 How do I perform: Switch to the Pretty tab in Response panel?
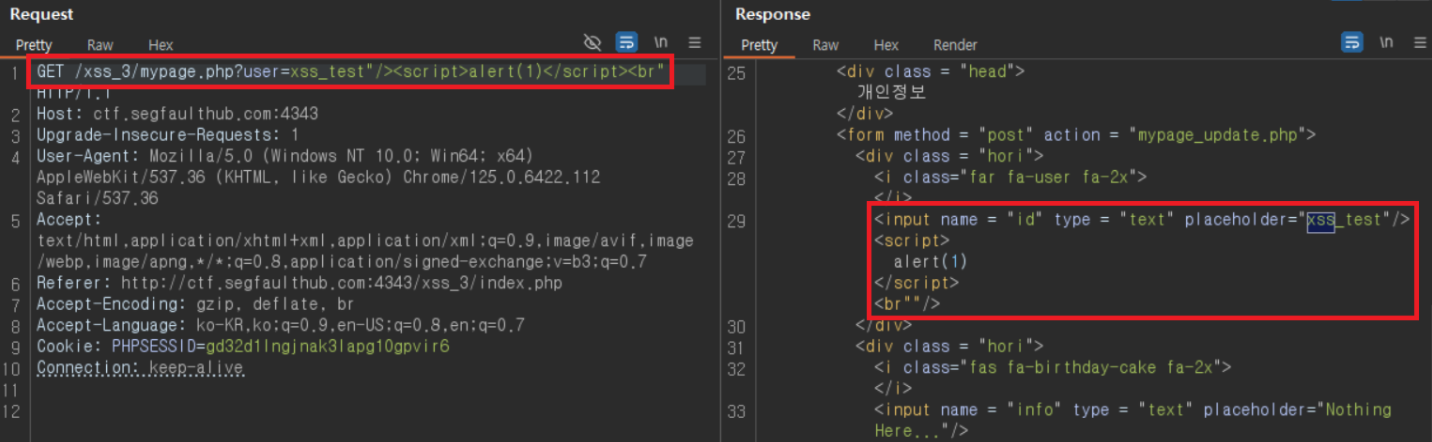click(x=759, y=45)
